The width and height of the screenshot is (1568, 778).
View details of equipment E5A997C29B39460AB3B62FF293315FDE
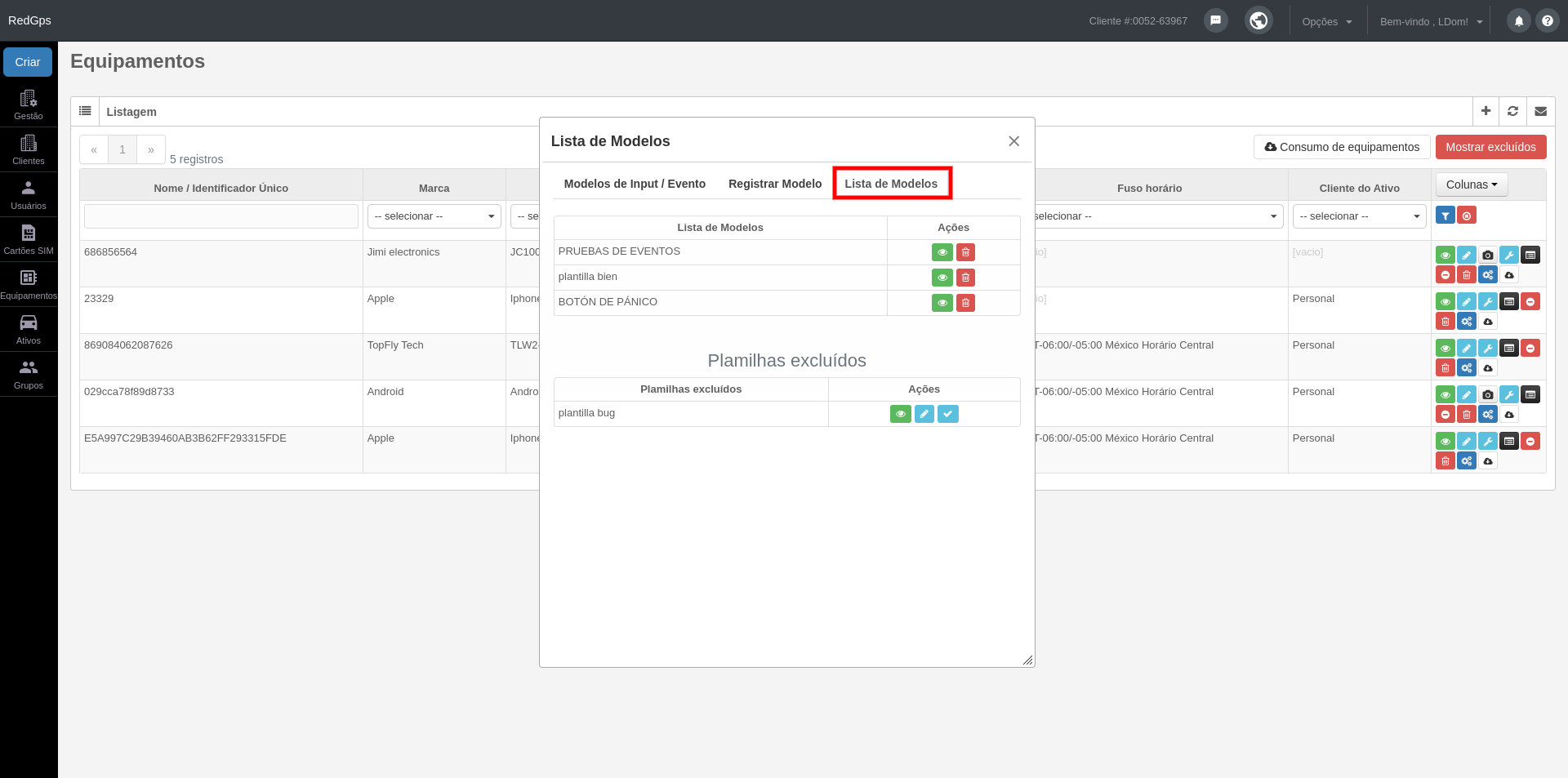tap(1445, 442)
